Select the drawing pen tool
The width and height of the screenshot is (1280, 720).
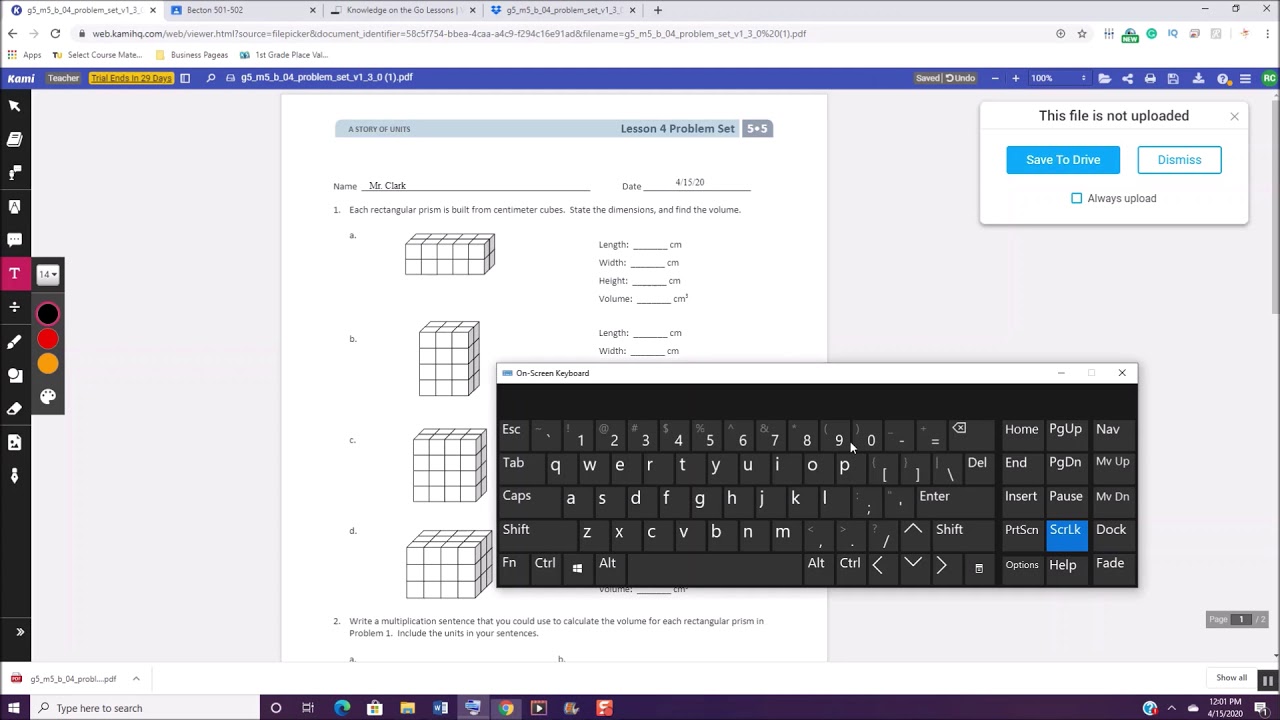(15, 341)
